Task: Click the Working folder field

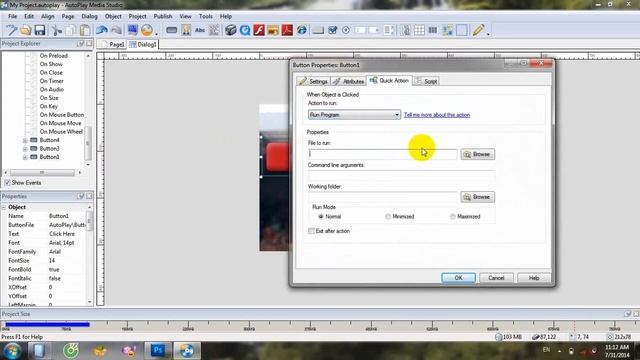Action: (x=382, y=197)
